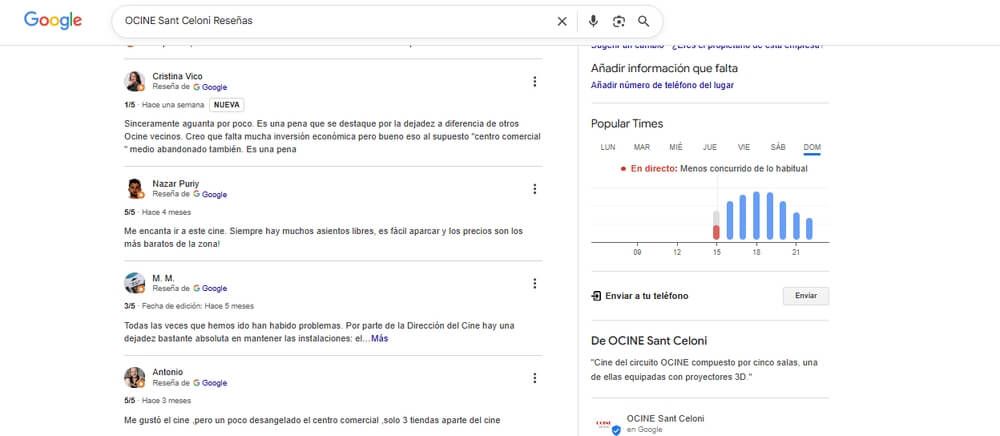Click the Enviar button

click(806, 296)
